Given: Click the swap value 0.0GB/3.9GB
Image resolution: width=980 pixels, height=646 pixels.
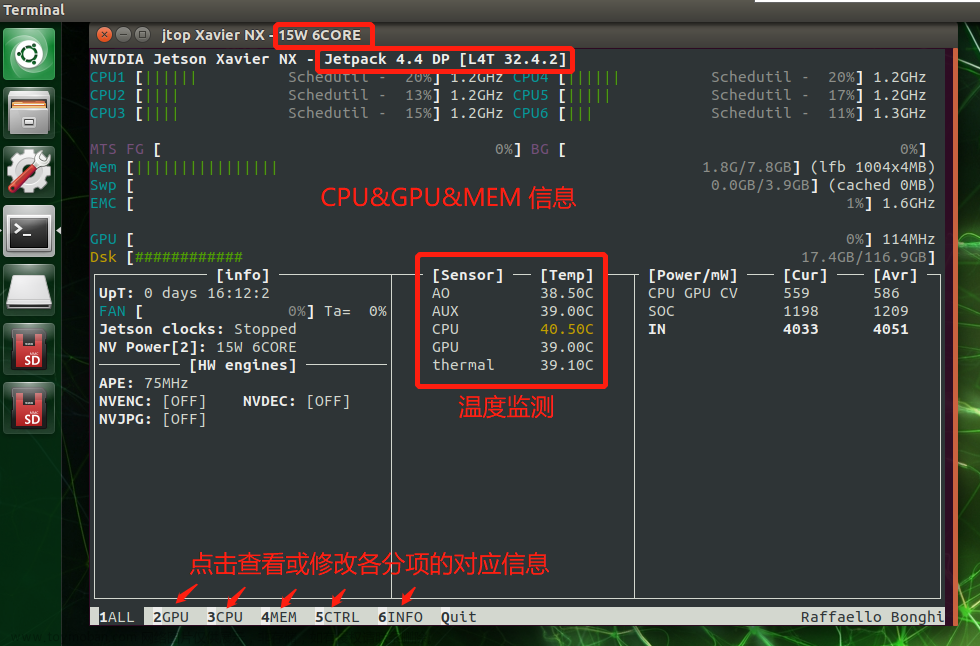Looking at the screenshot, I should (760, 186).
